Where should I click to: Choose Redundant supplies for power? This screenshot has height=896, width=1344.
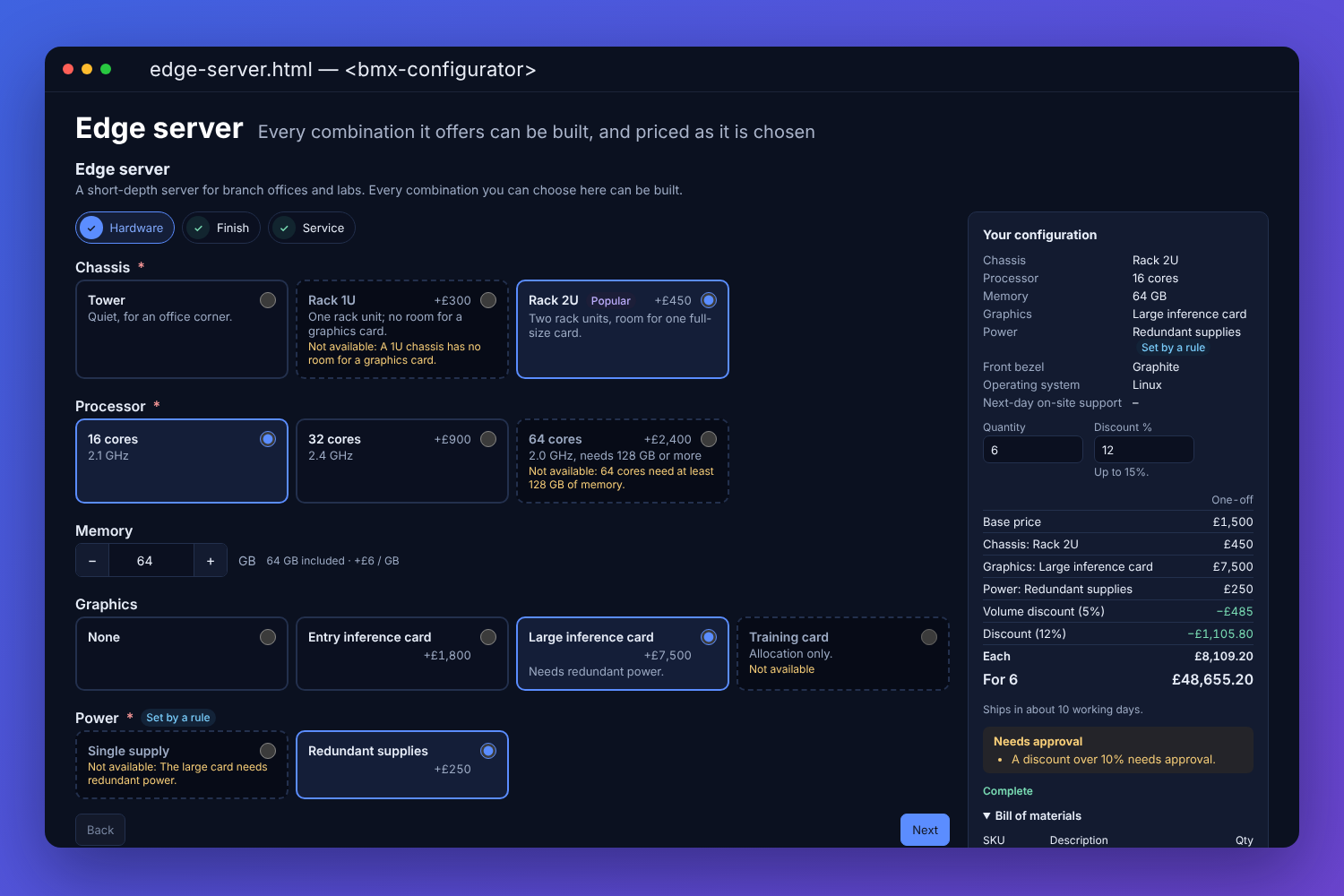coord(402,764)
